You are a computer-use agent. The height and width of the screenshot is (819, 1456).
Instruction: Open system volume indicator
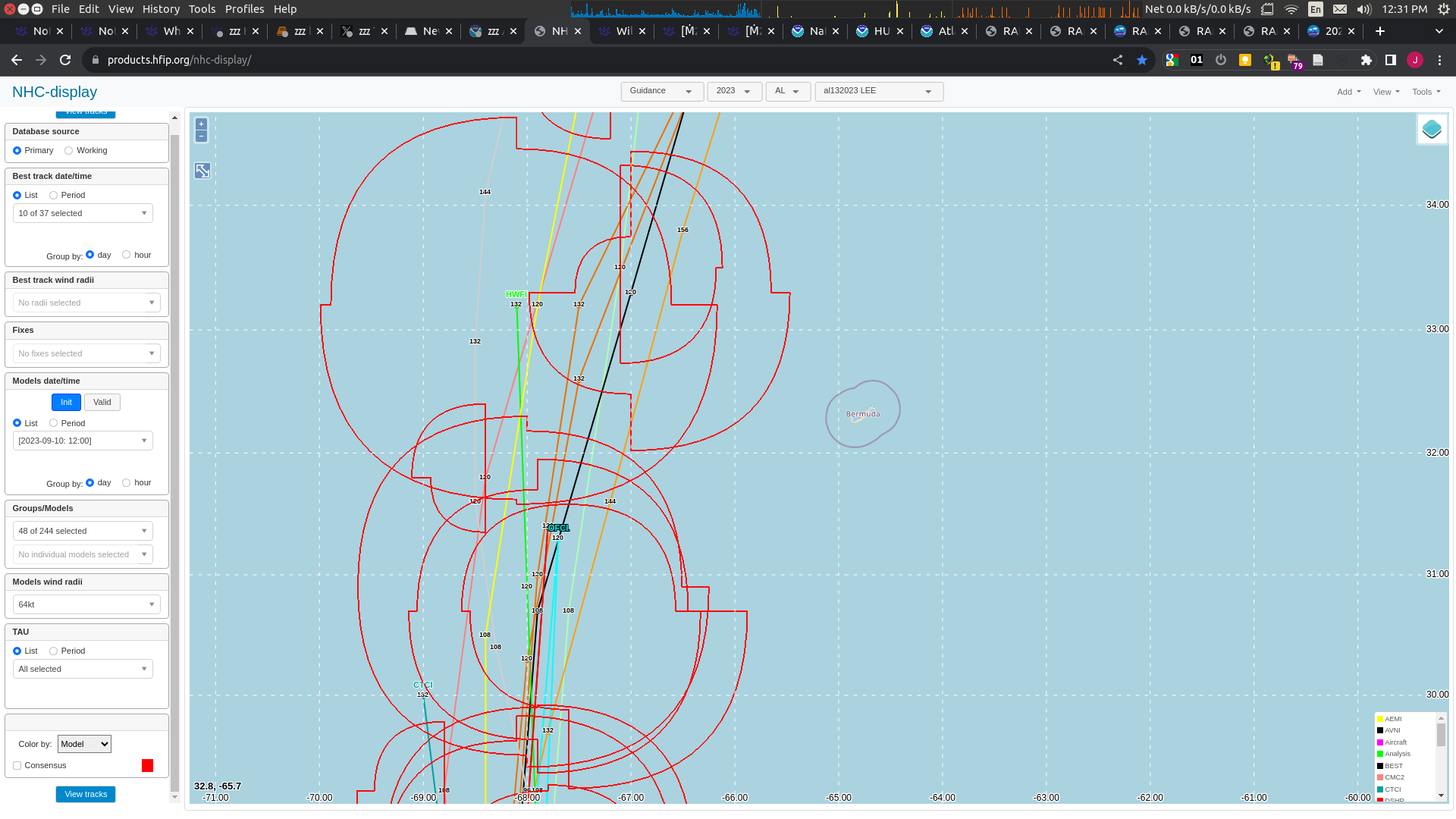(1364, 9)
